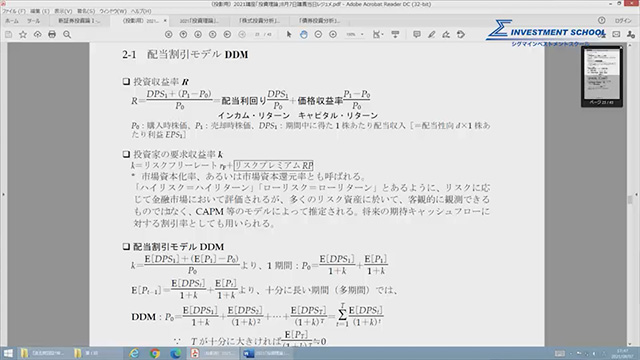The width and height of the screenshot is (640, 360).
Task: Click the page thumbnail preview panel
Action: tap(602, 76)
